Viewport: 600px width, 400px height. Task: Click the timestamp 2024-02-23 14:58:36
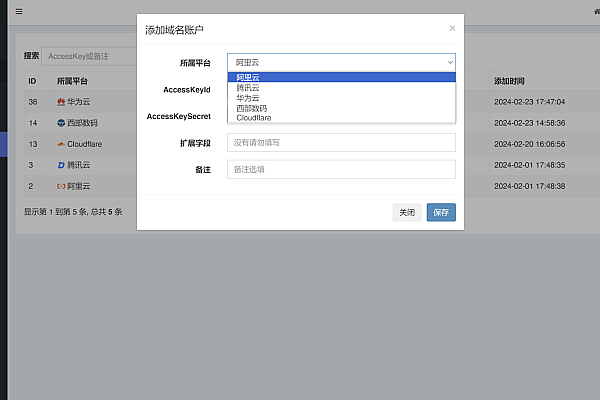pyautogui.click(x=530, y=123)
